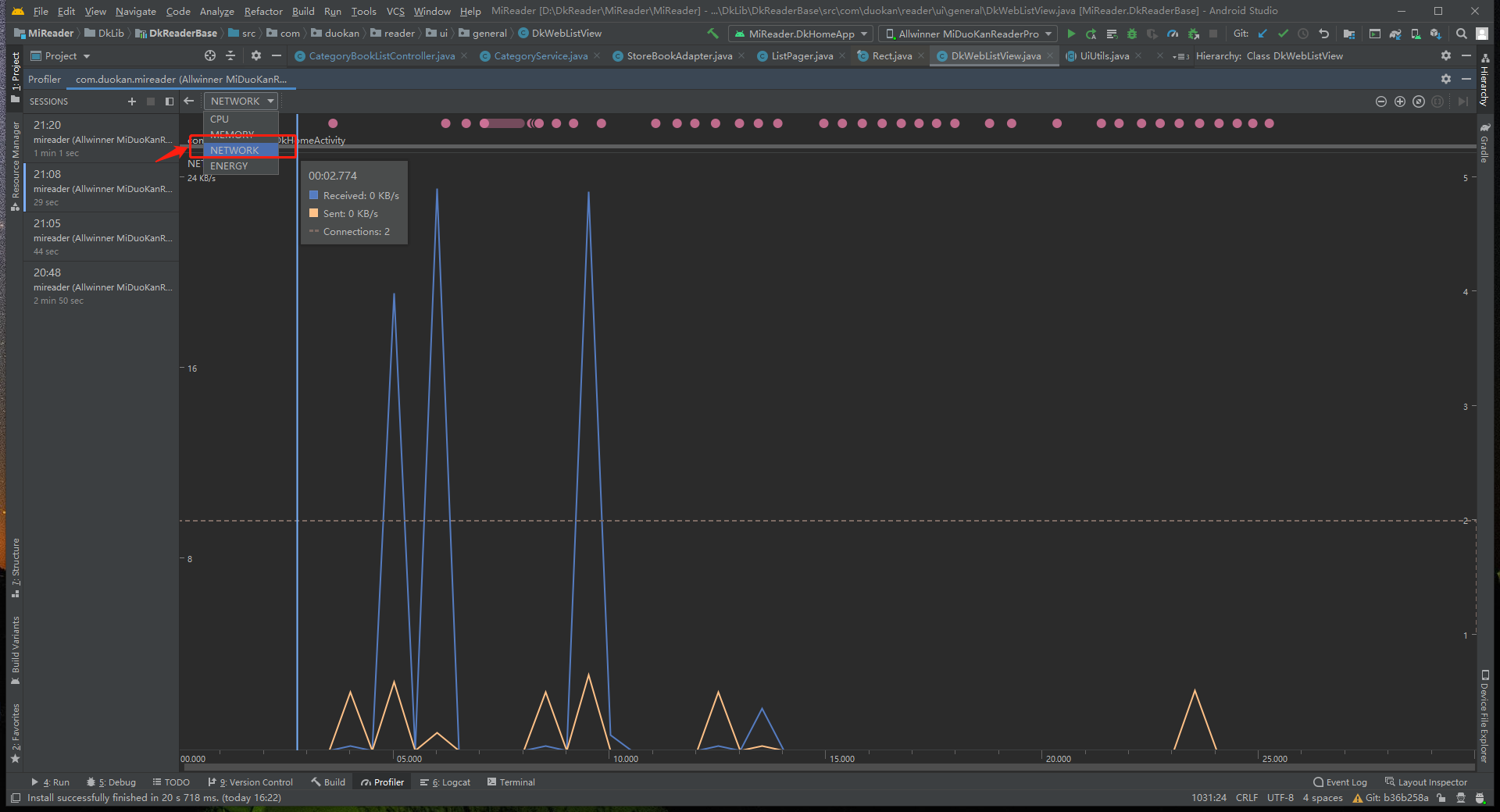
Task: Select ENERGY in profiler dropdown list
Action: pyautogui.click(x=241, y=166)
